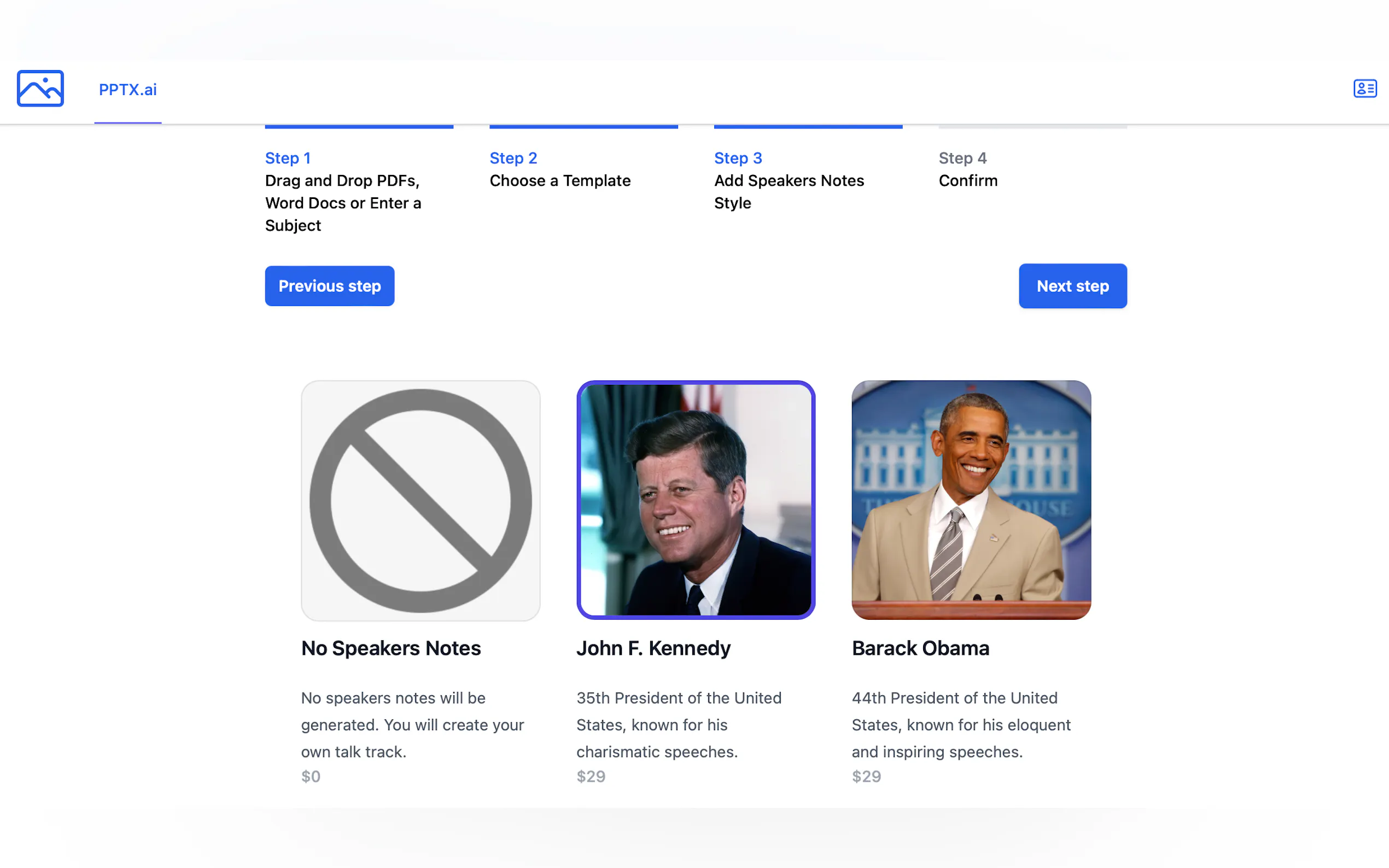Screen dimensions: 1389x868
Task: Click the image logo icon in header
Action: tap(40, 89)
